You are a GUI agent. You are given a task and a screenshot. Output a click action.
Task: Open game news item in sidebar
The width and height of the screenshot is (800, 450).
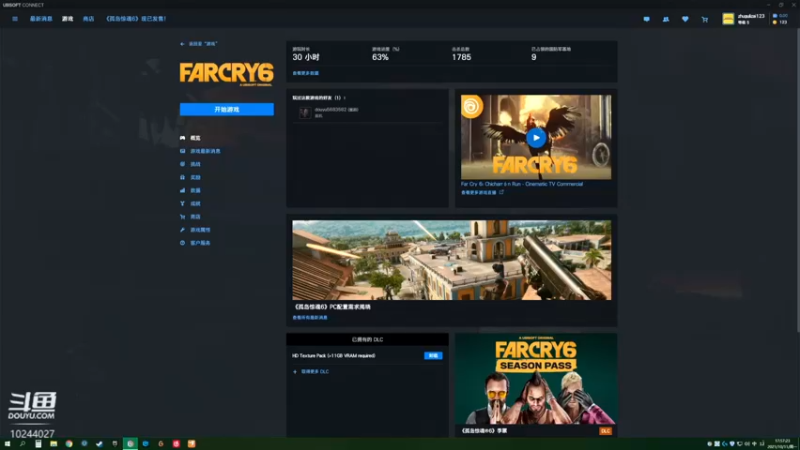[200, 151]
